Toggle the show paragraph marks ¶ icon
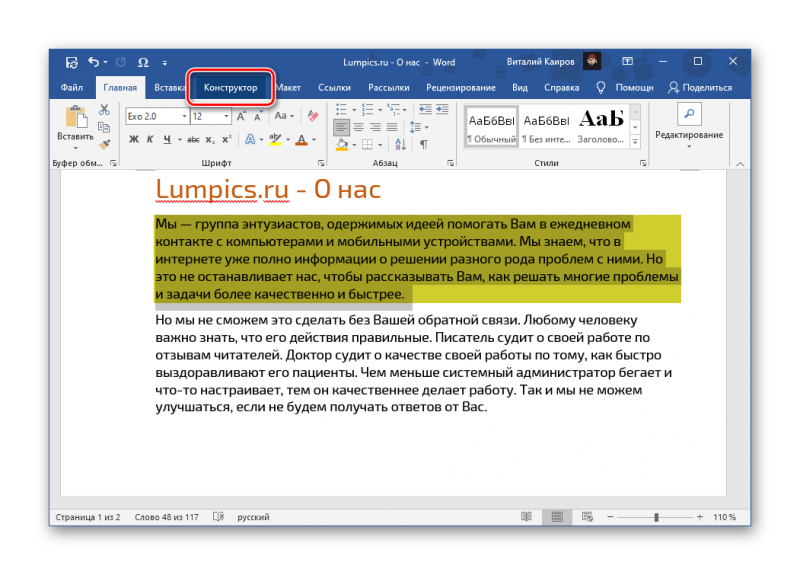Screen dimensions: 800x575 [x=424, y=145]
